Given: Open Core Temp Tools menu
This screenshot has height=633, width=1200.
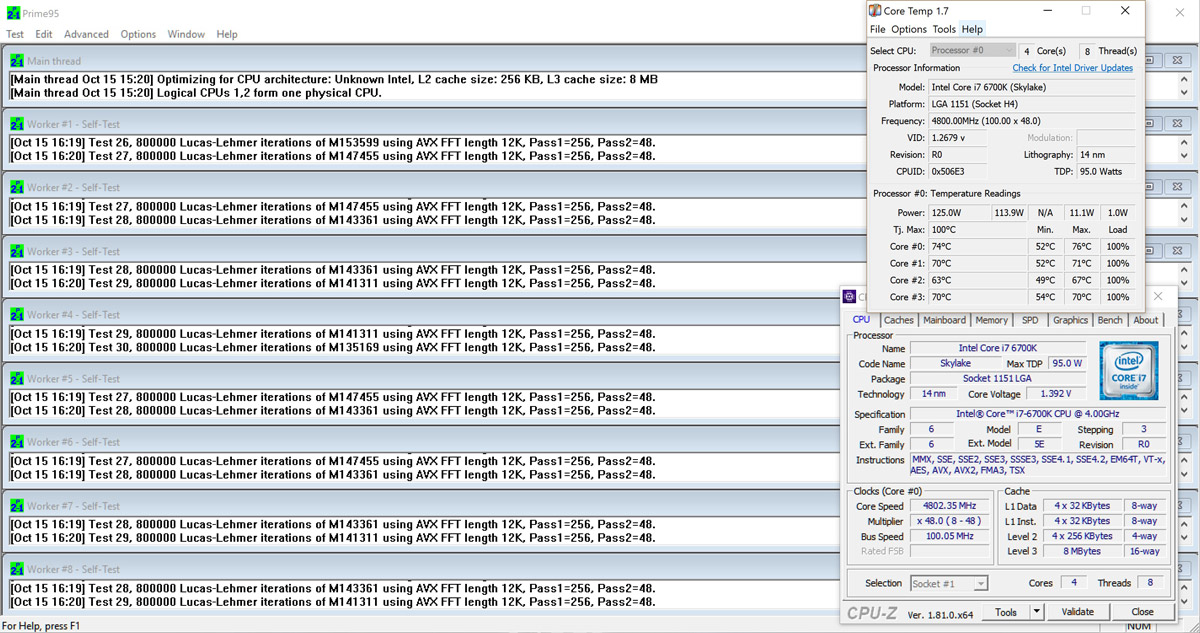Looking at the screenshot, I should coord(944,29).
